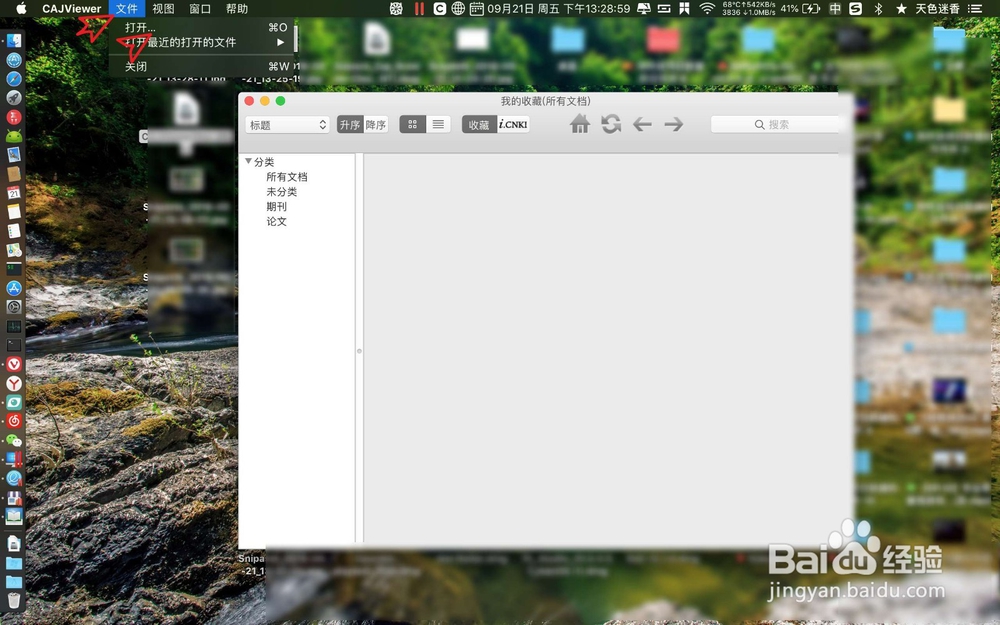
Task: Refresh the document list
Action: [x=611, y=124]
